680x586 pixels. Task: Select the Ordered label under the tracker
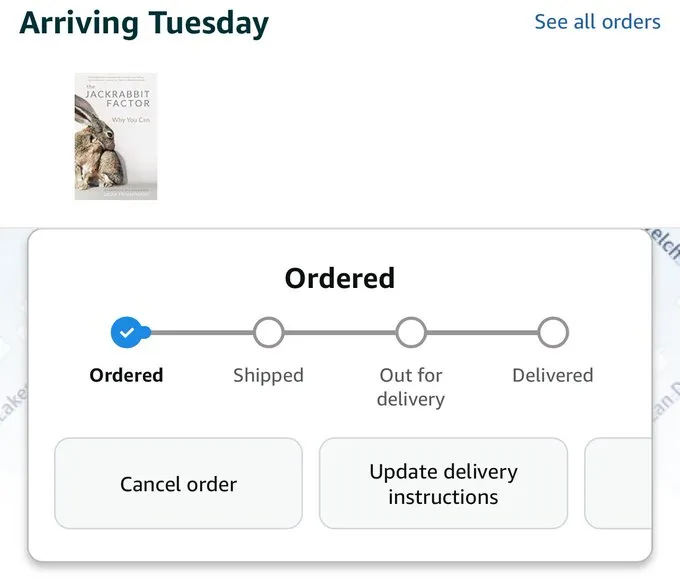126,375
